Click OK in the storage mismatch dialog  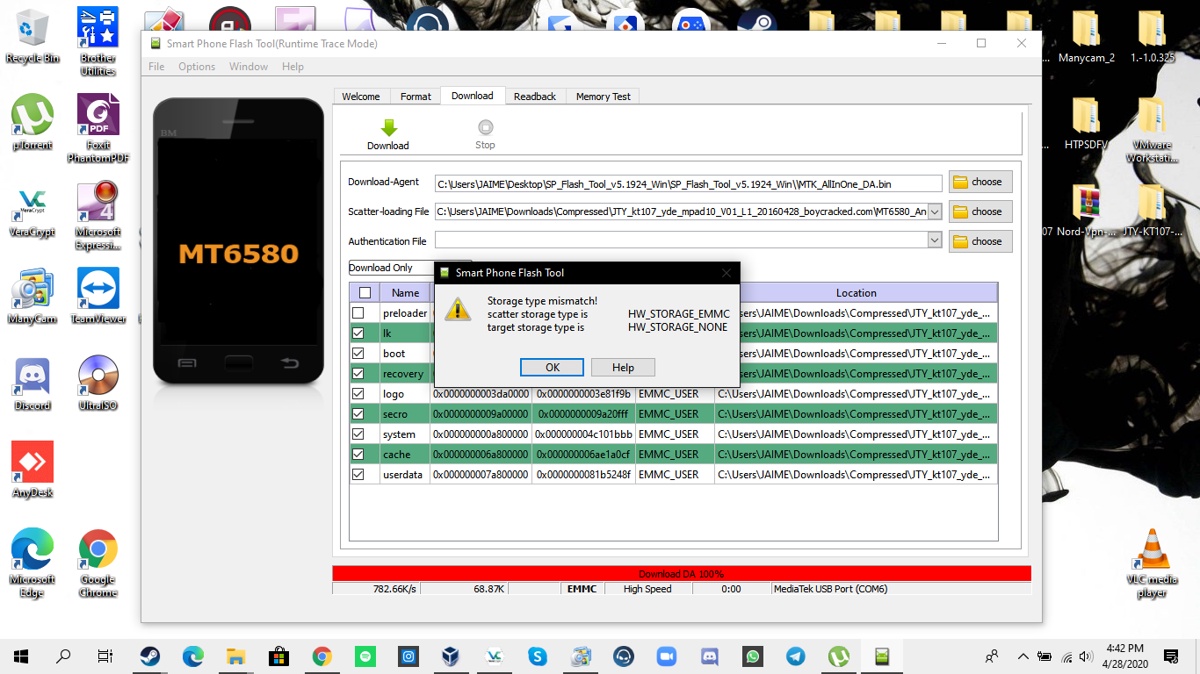pyautogui.click(x=552, y=368)
